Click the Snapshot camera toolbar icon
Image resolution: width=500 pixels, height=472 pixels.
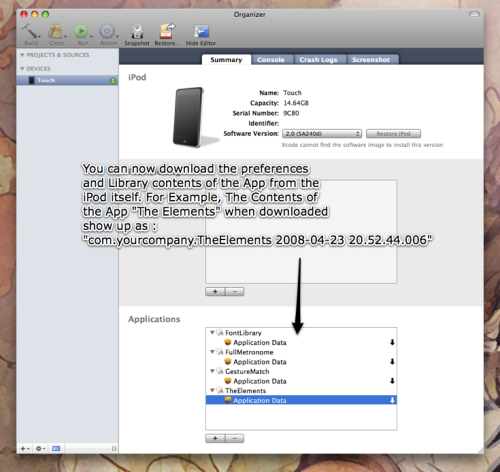tap(137, 32)
